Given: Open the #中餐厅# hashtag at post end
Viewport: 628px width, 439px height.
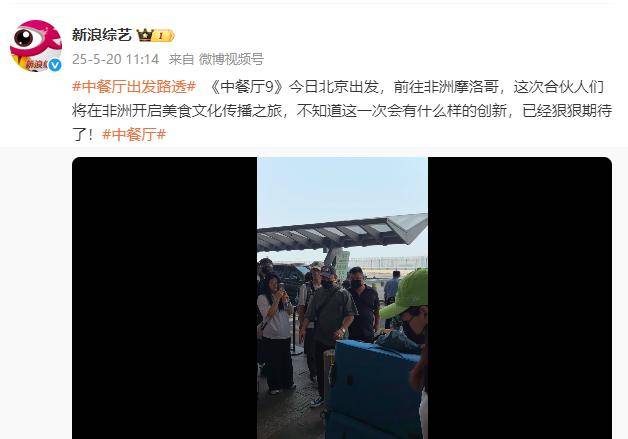Looking at the screenshot, I should click(134, 134).
